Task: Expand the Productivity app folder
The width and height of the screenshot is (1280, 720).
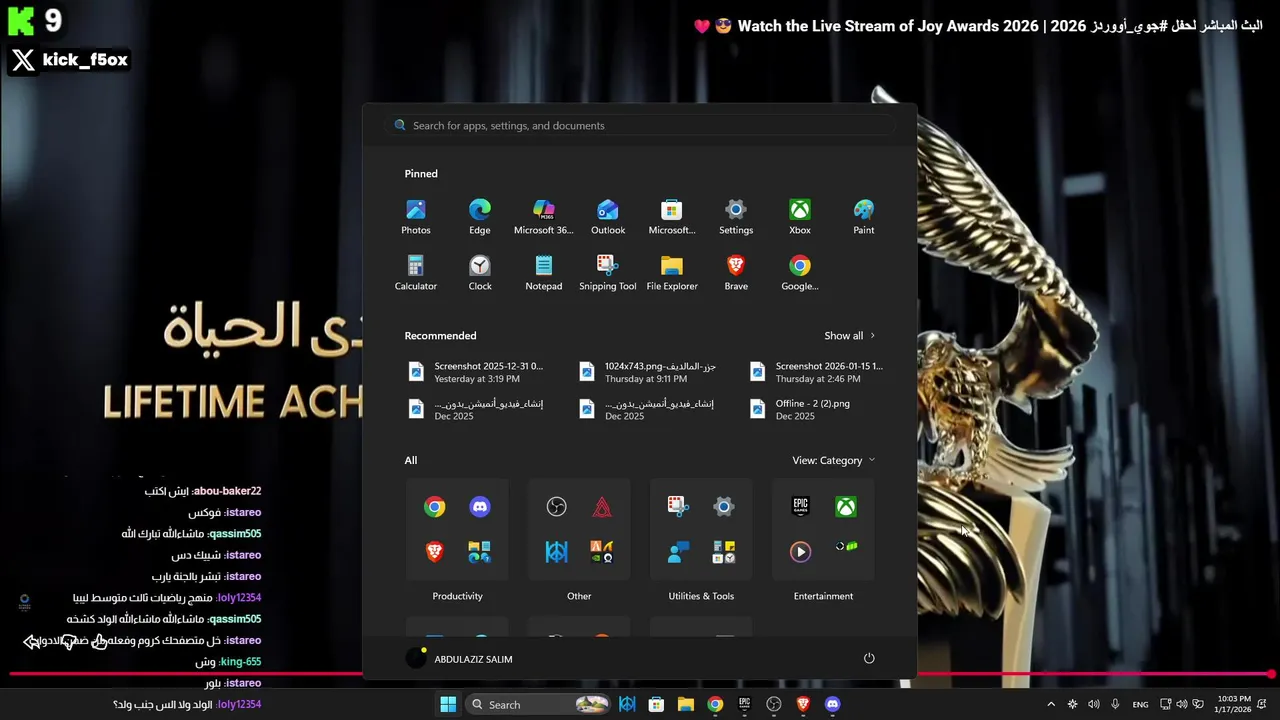Action: coord(457,529)
